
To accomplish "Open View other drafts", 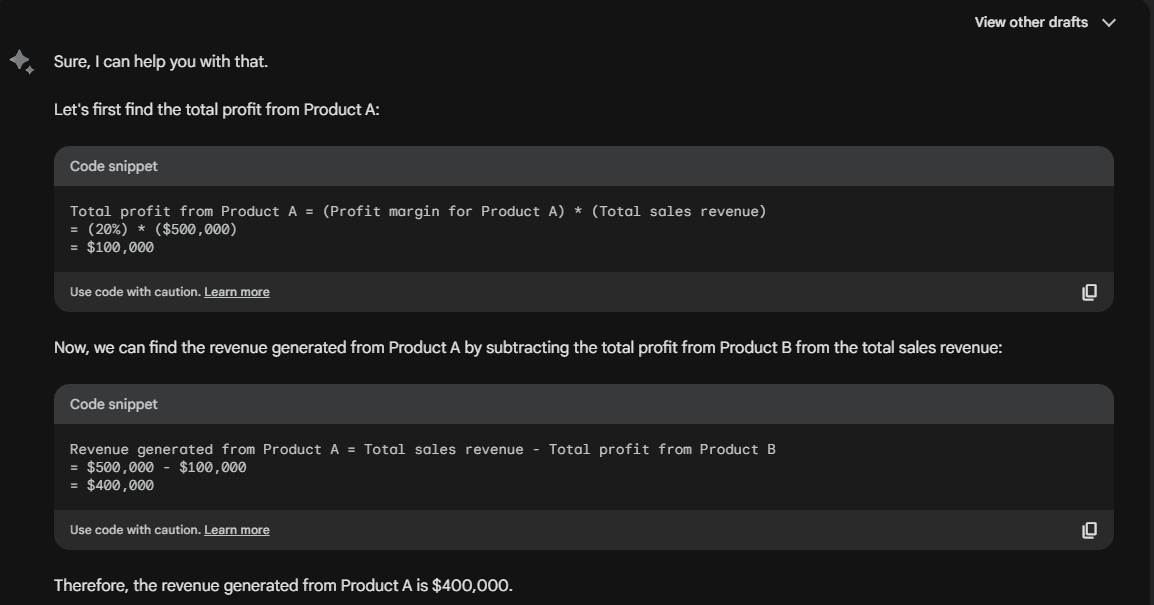I will tap(1031, 22).
